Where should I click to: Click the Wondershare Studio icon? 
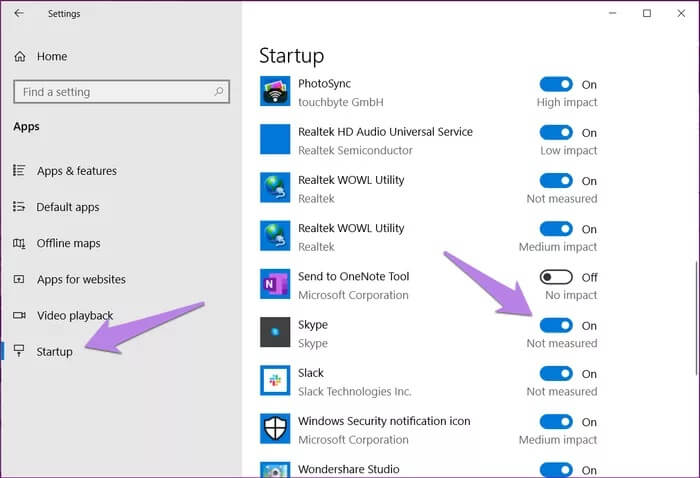tap(275, 470)
